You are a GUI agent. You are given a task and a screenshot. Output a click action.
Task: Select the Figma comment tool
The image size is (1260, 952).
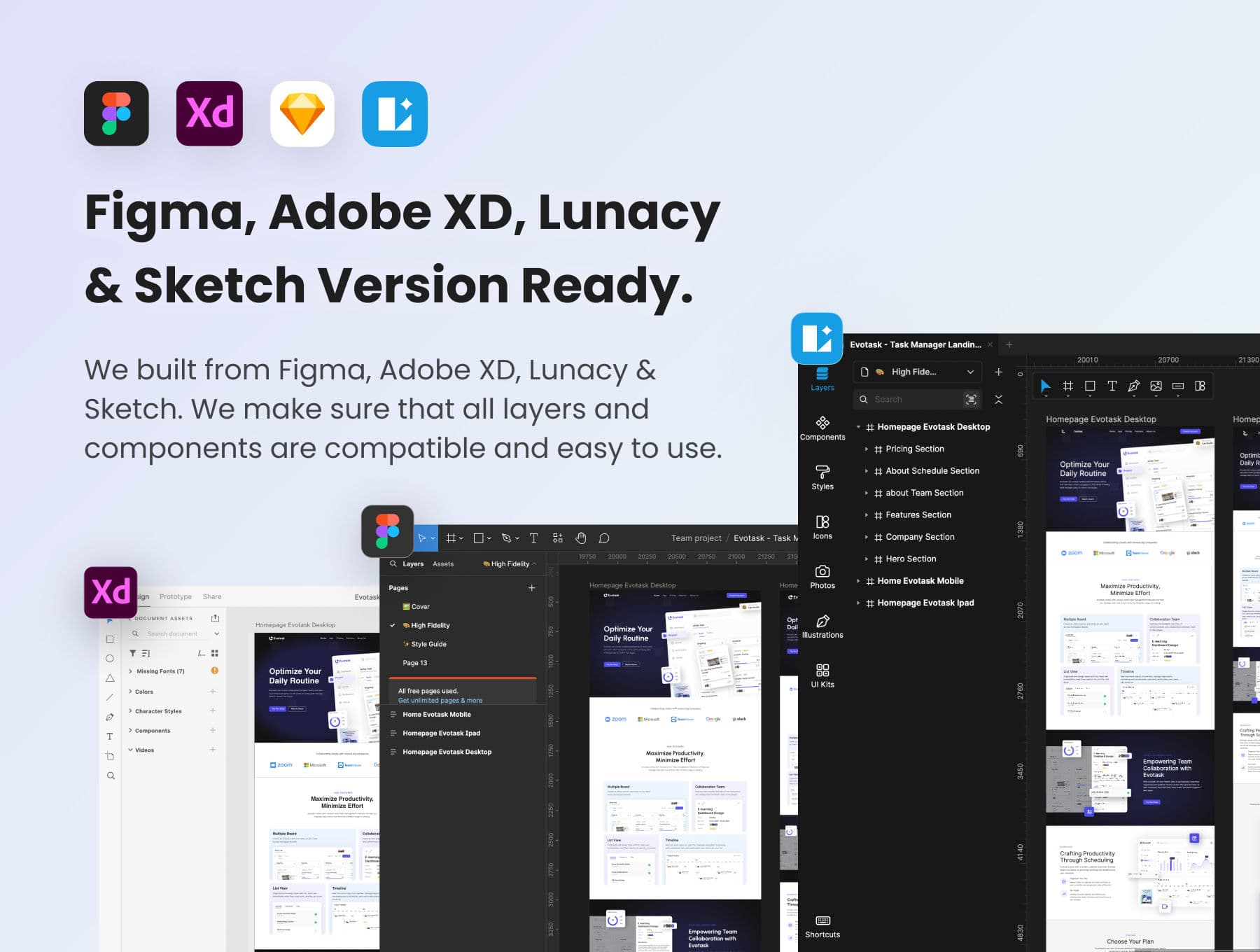tap(604, 538)
